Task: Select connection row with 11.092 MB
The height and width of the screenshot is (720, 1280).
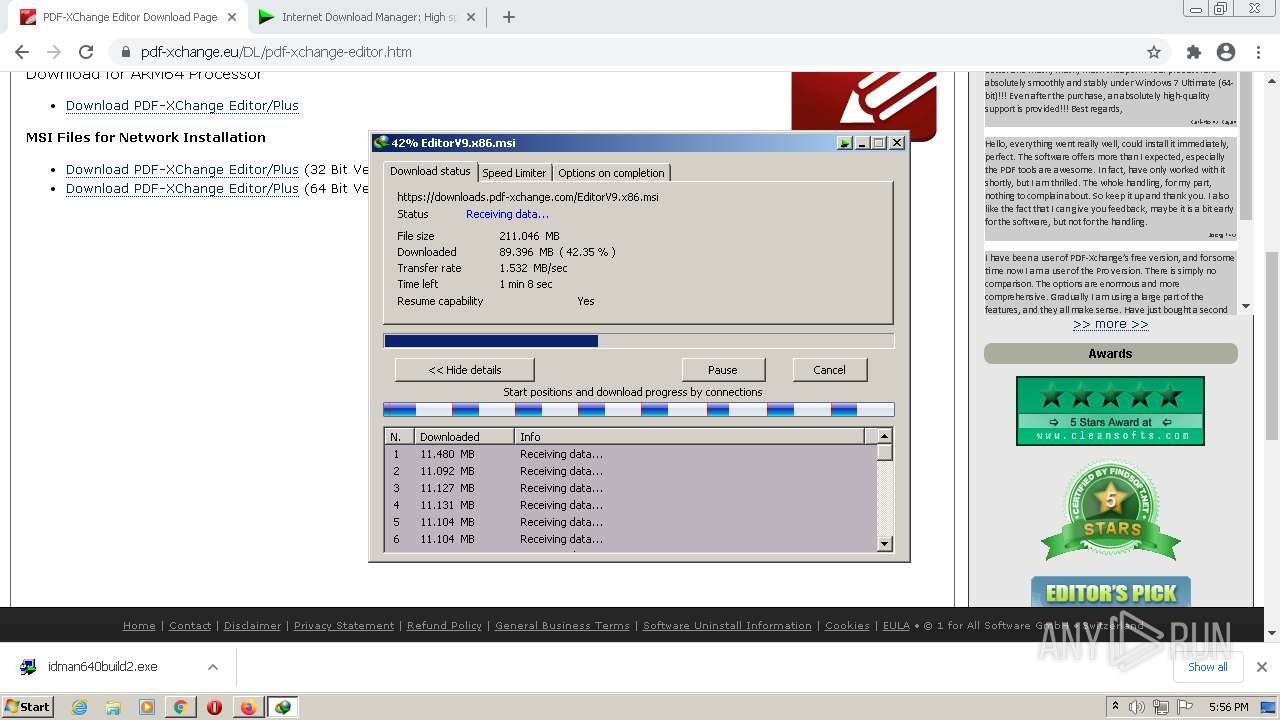Action: click(x=631, y=471)
